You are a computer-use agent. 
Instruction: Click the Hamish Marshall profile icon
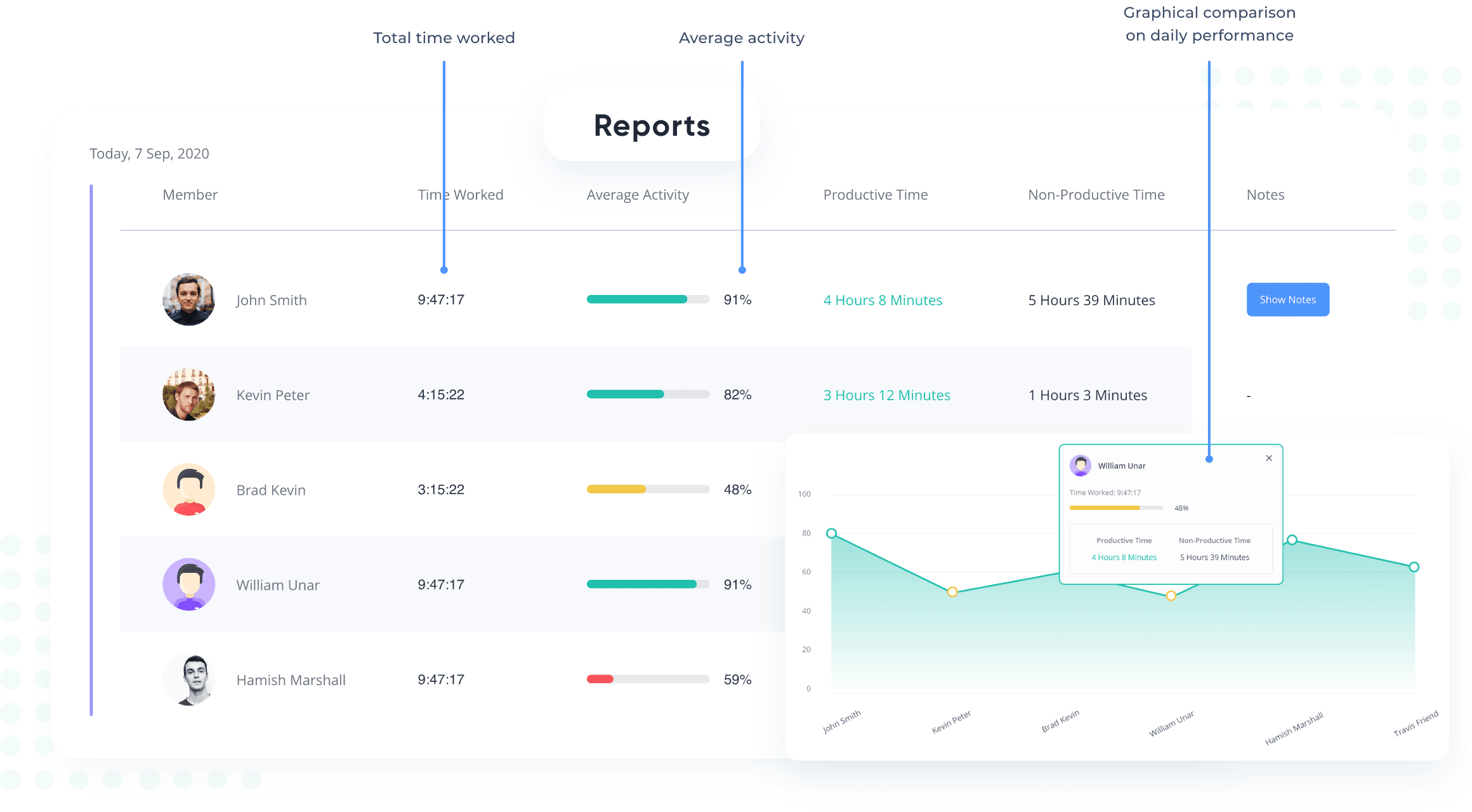coord(190,682)
